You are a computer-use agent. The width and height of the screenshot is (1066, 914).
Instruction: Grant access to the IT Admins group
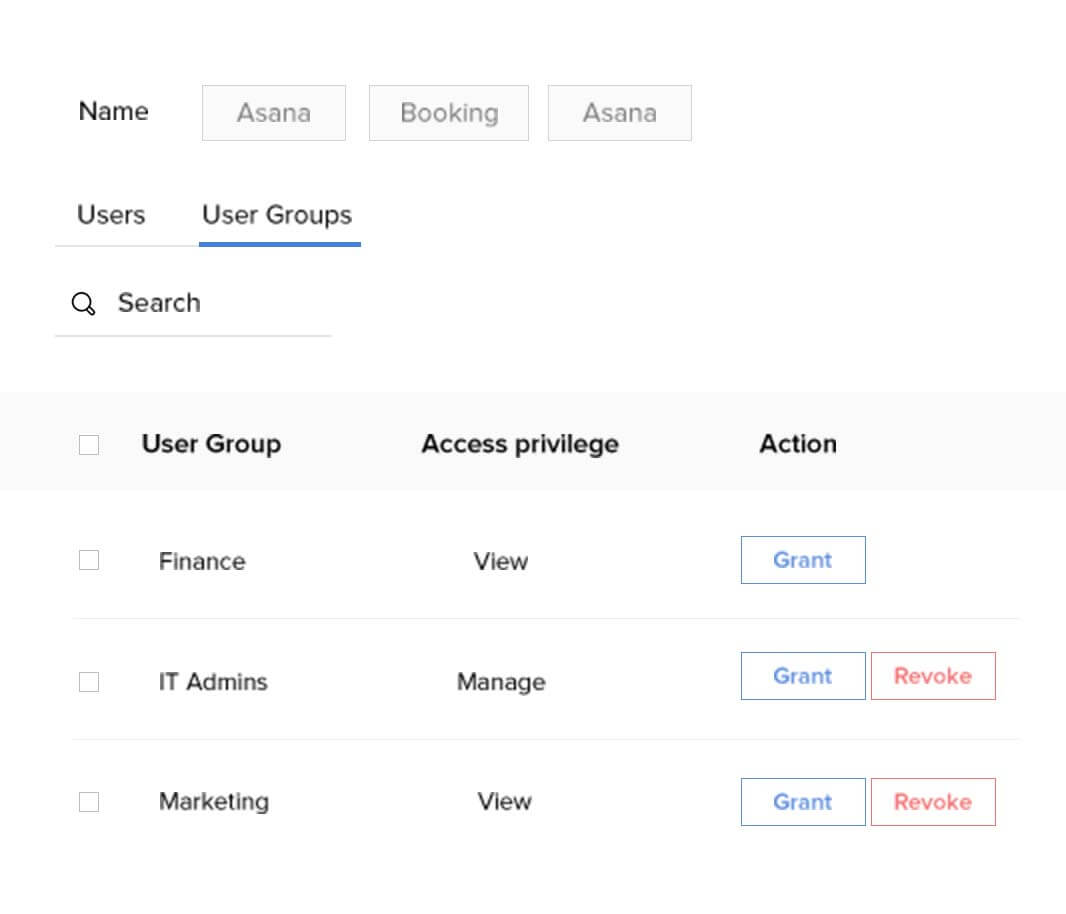pos(803,676)
